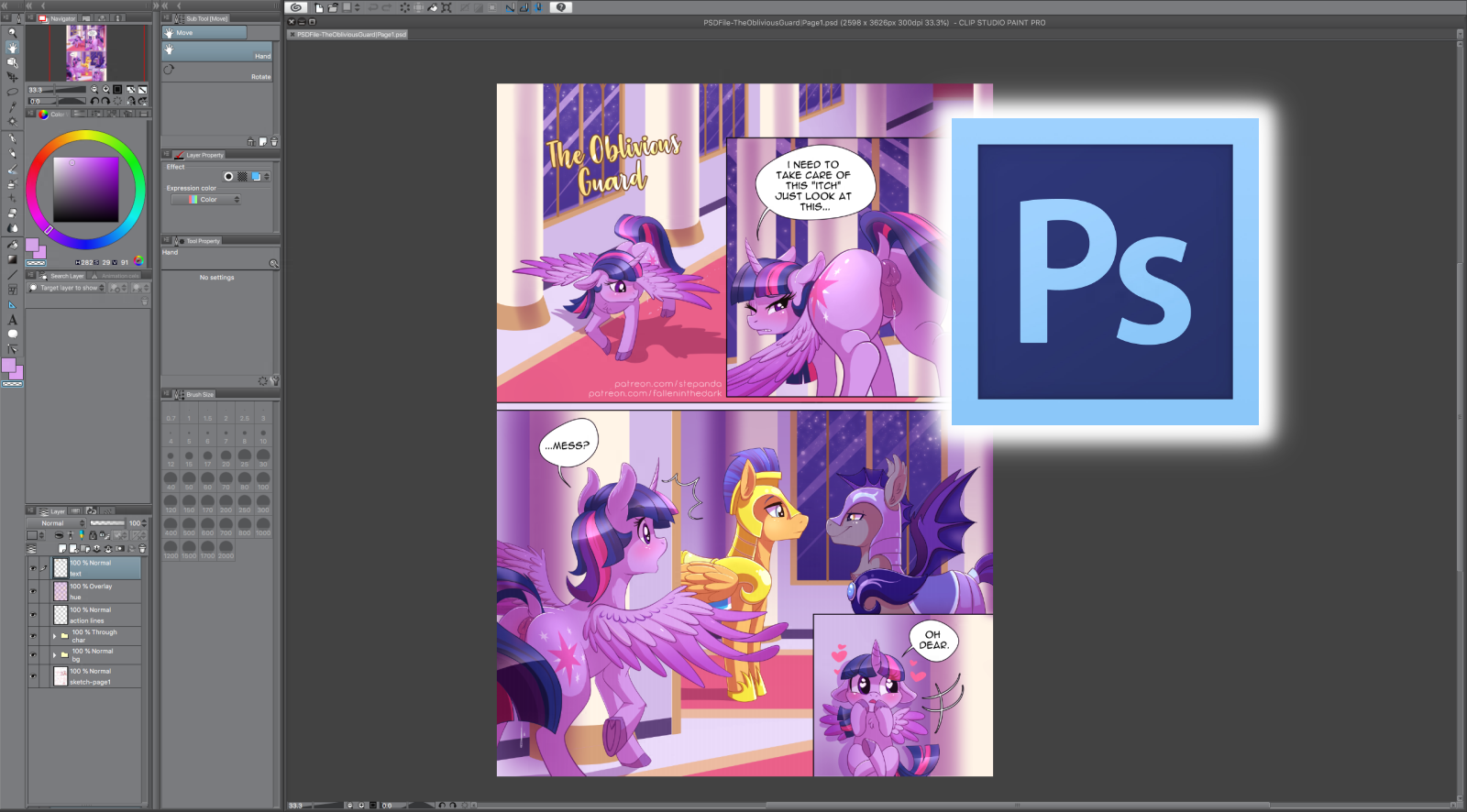Image resolution: width=1467 pixels, height=812 pixels.
Task: Click magnifier icon in Tool Property panel
Action: pos(273,263)
